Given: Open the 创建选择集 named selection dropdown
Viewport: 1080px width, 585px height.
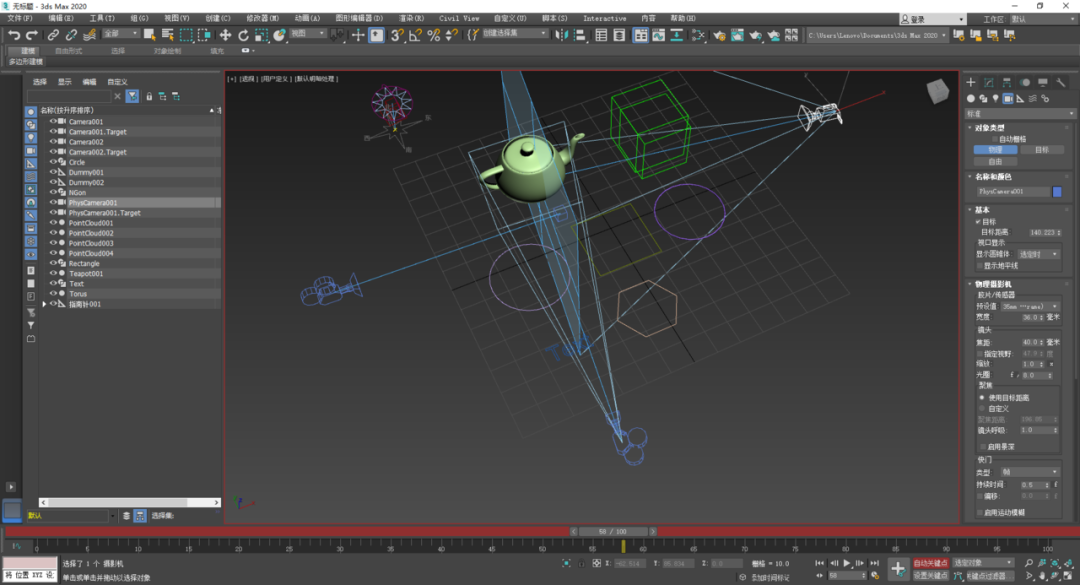Looking at the screenshot, I should click(x=515, y=34).
